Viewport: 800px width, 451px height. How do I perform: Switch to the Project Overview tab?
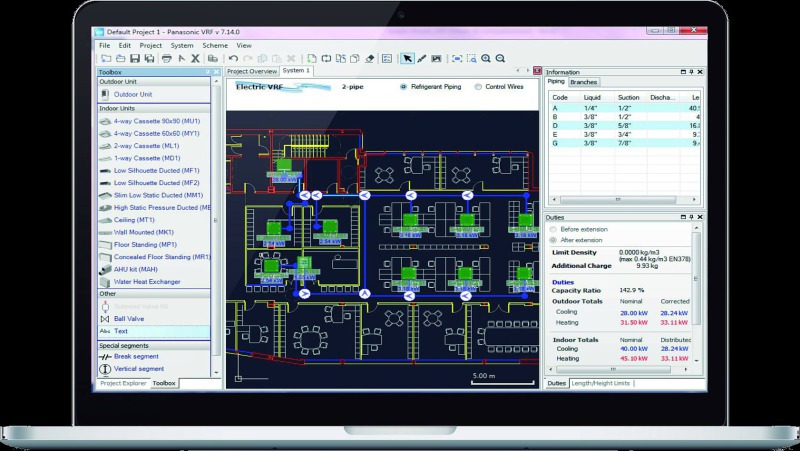pyautogui.click(x=252, y=71)
